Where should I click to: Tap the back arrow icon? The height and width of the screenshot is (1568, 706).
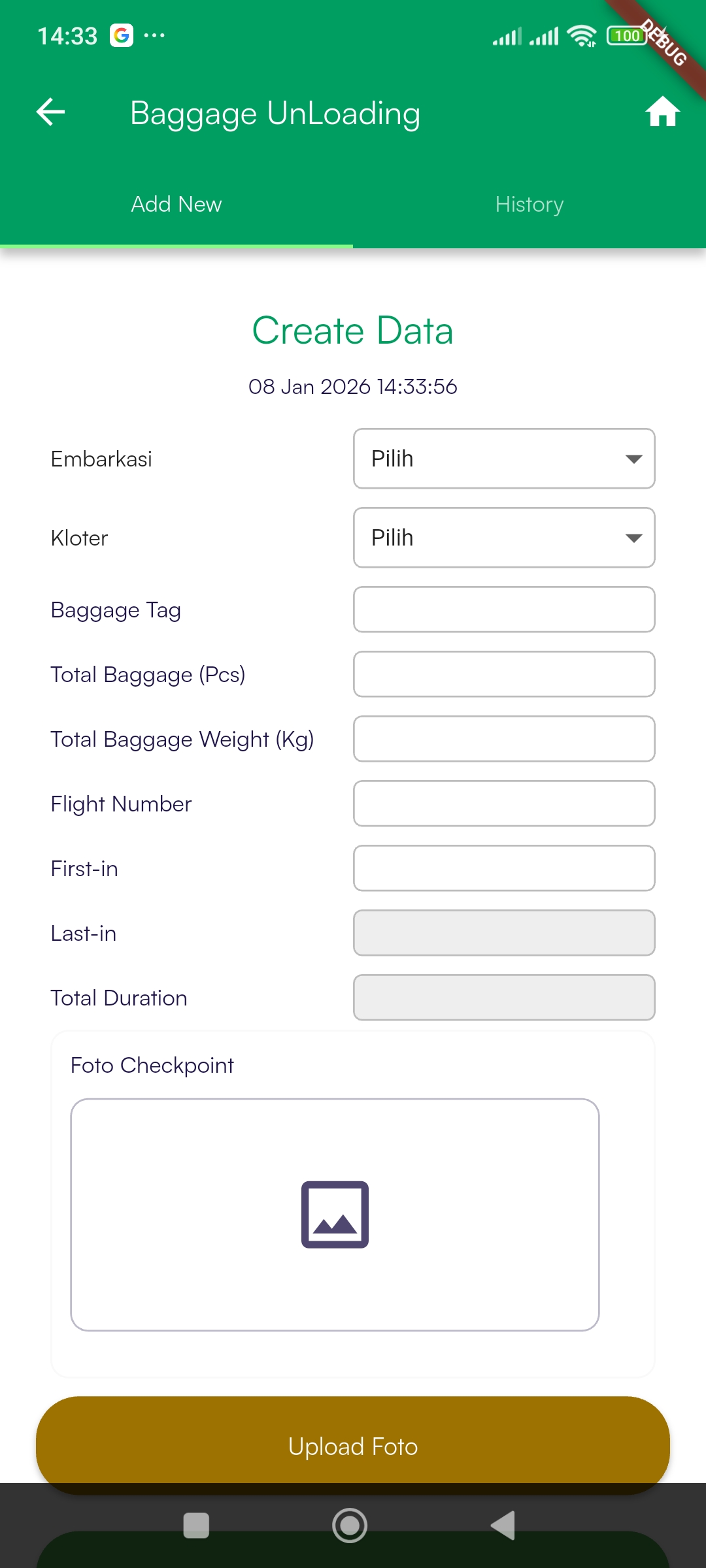[50, 112]
